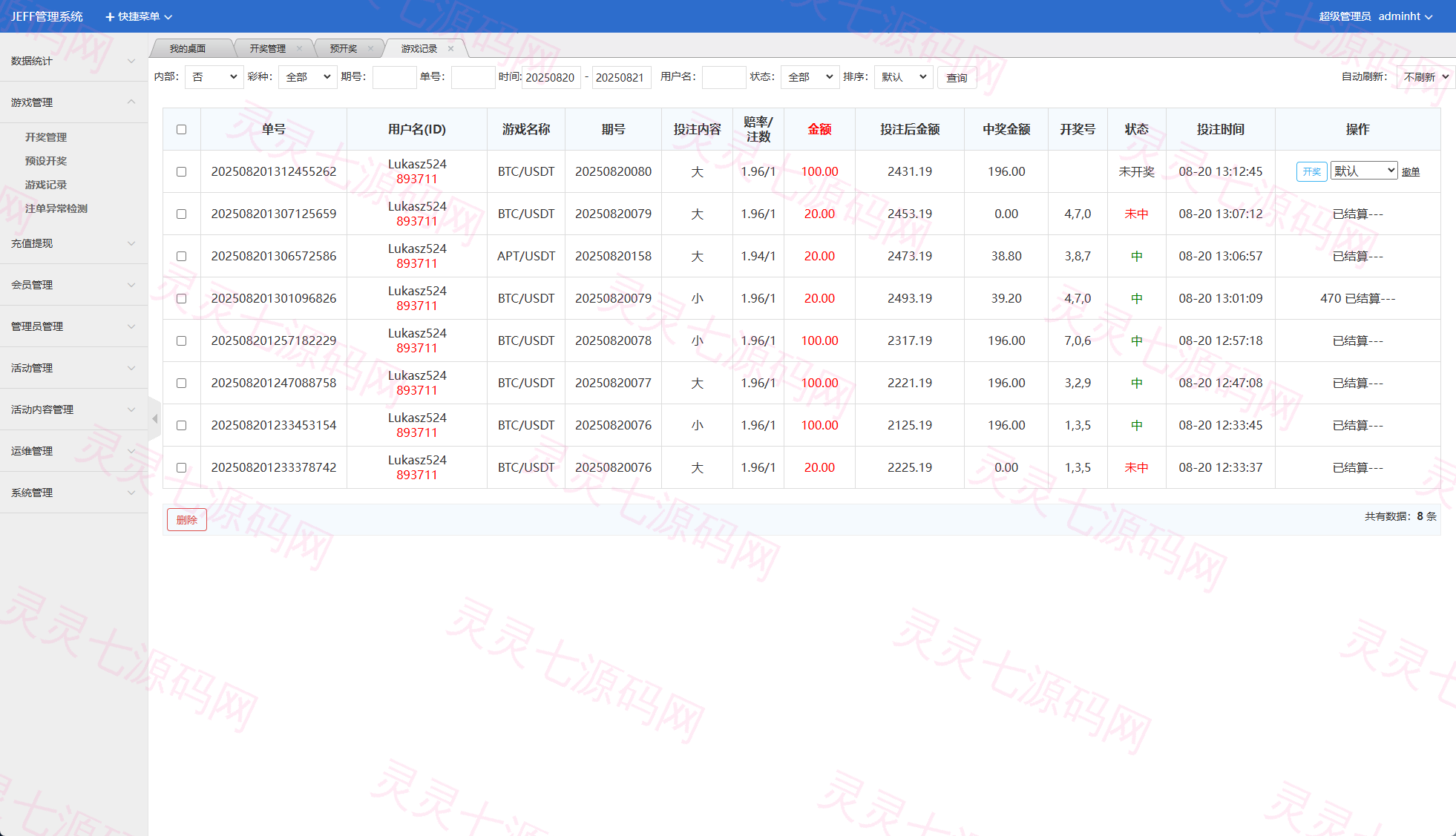Open 开奖管理 under 游戏管理 in sidebar
Screen dimensions: 1456x836
[46, 137]
